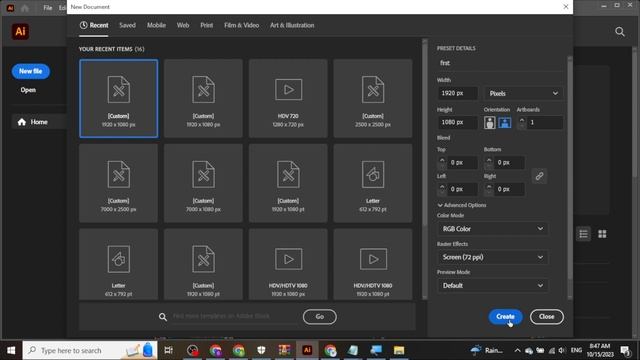Click the Illustrator Ai logo icon
The height and width of the screenshot is (360, 640).
pos(20,31)
